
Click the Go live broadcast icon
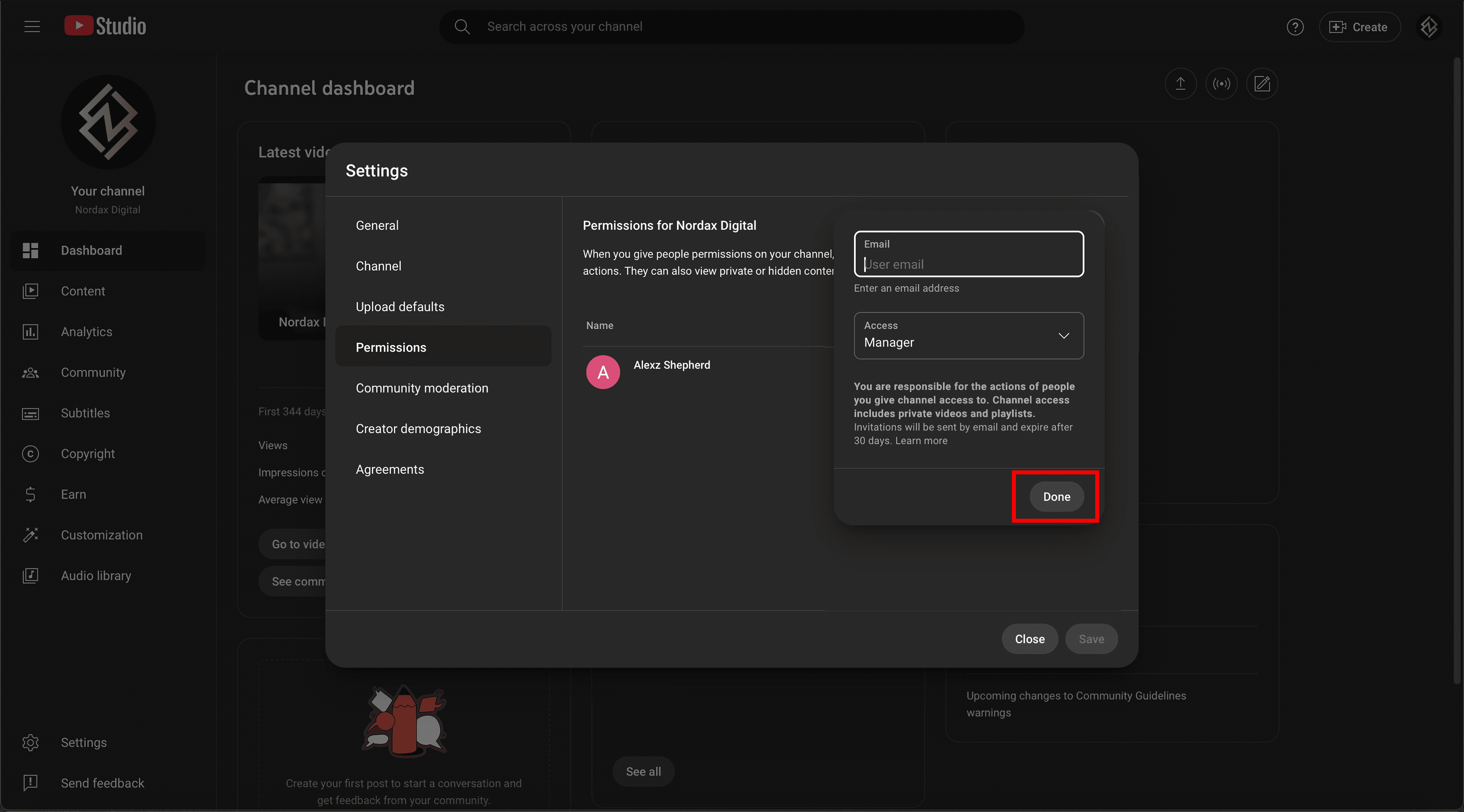[1221, 84]
